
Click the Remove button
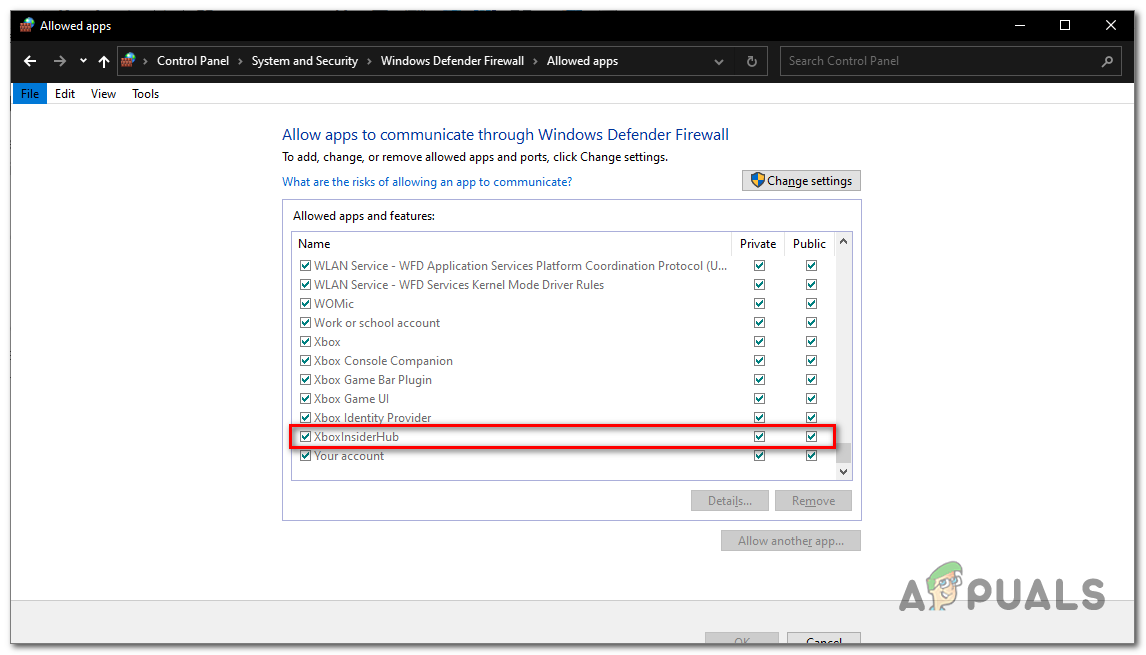click(813, 501)
